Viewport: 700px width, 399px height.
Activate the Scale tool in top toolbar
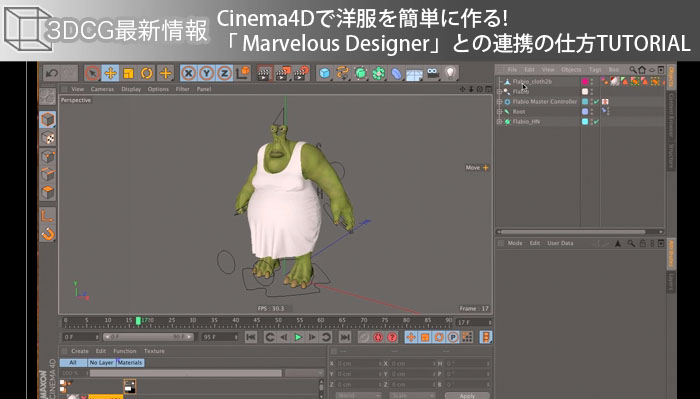click(x=129, y=73)
